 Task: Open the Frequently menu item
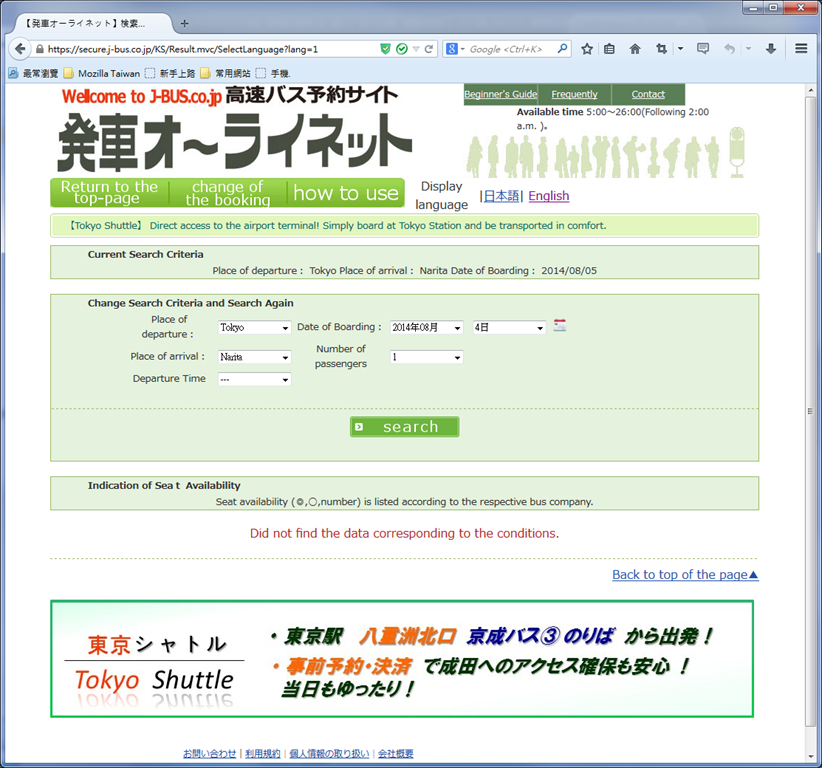tap(575, 94)
